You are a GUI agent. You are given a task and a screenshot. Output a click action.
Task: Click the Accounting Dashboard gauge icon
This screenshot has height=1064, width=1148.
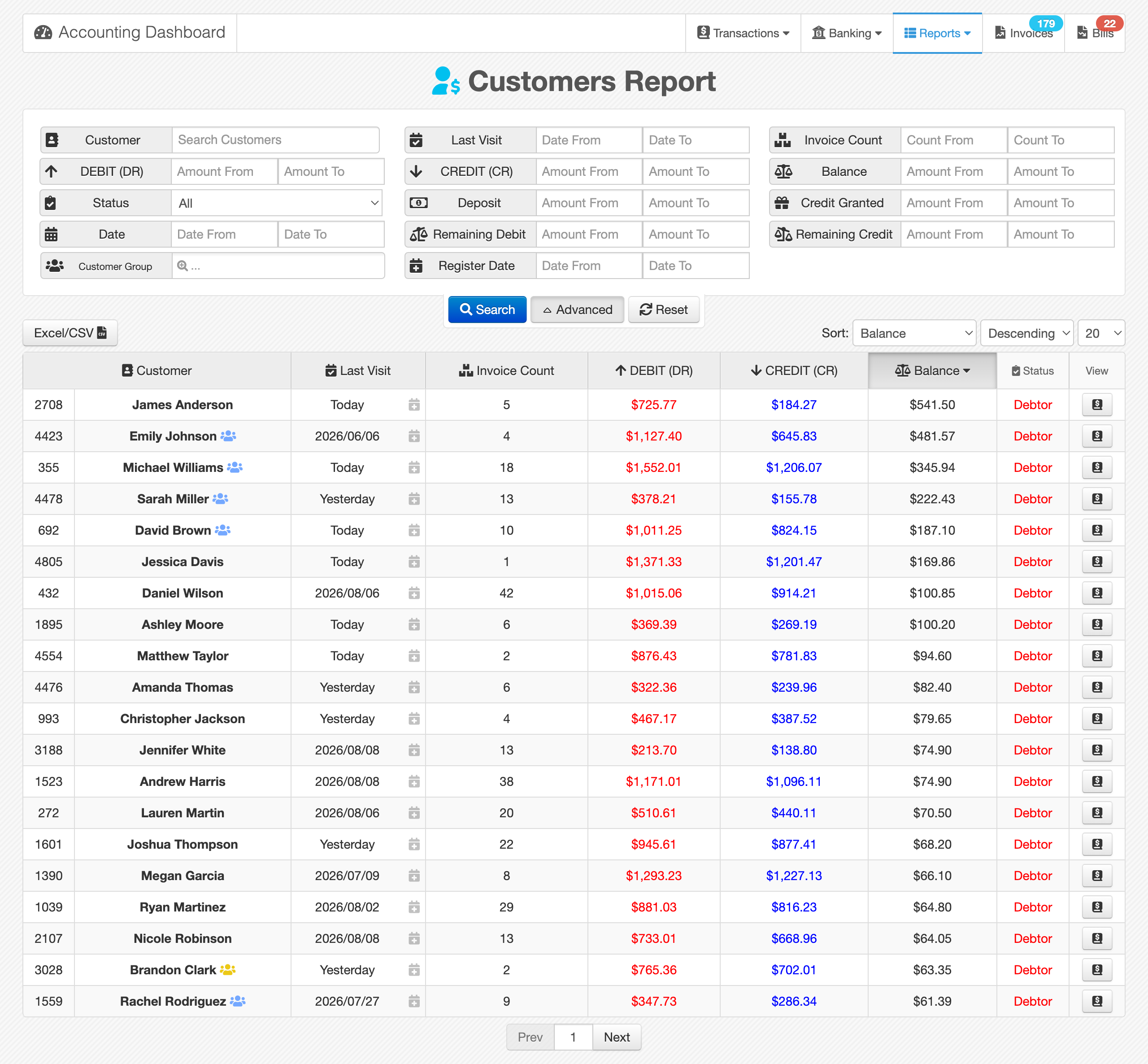pyautogui.click(x=43, y=32)
